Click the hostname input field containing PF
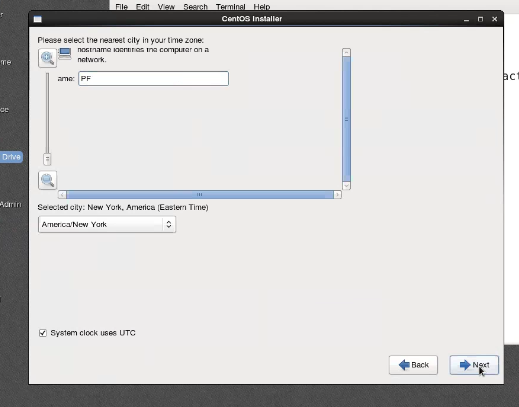The image size is (519, 407). [153, 79]
